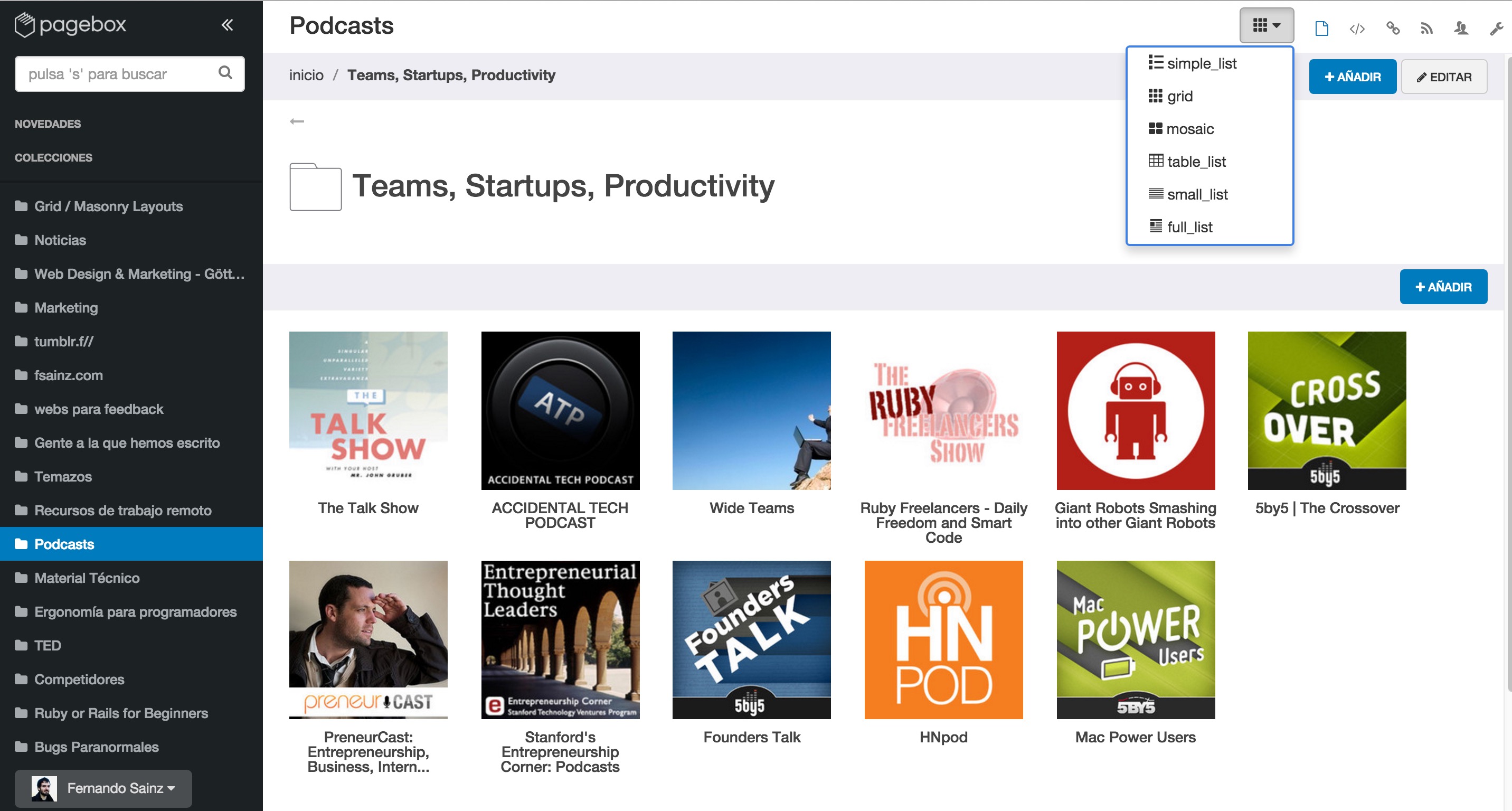Open HNpod thumbnail
1512x811 pixels.
click(943, 639)
